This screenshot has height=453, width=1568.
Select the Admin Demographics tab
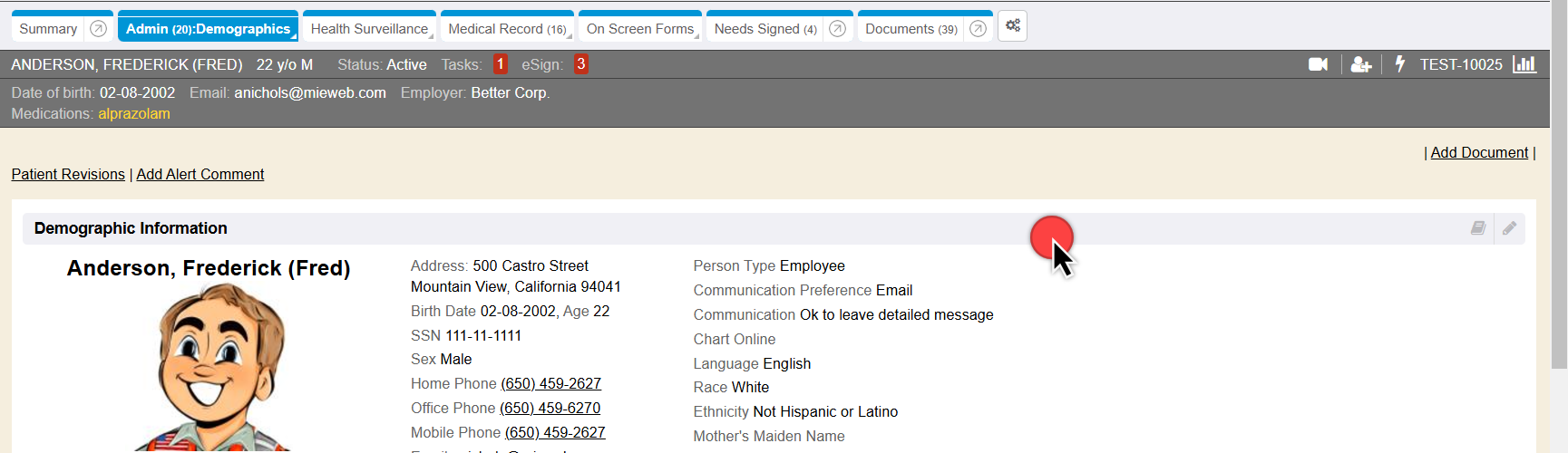coord(208,29)
